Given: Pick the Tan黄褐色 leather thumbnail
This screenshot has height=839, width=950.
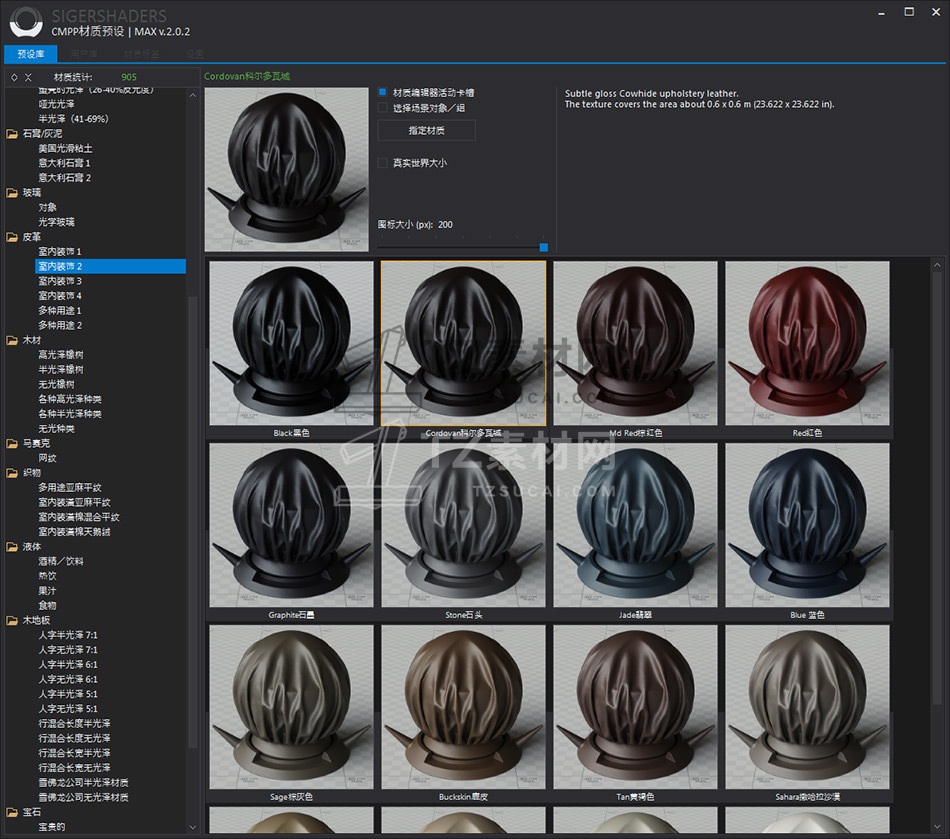Looking at the screenshot, I should [636, 707].
